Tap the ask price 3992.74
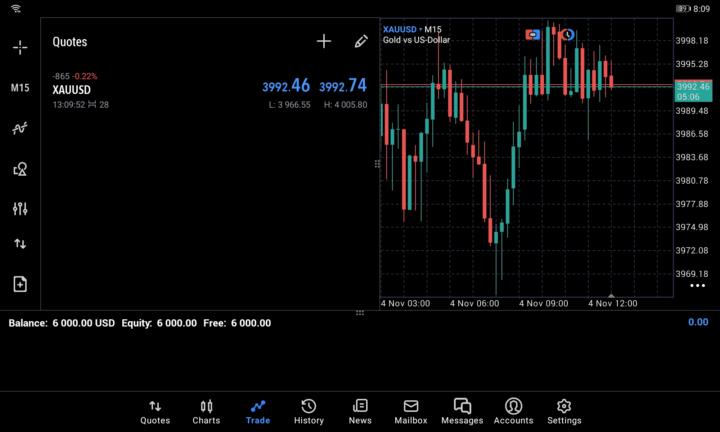Screen dimensions: 720x432 pos(343,85)
